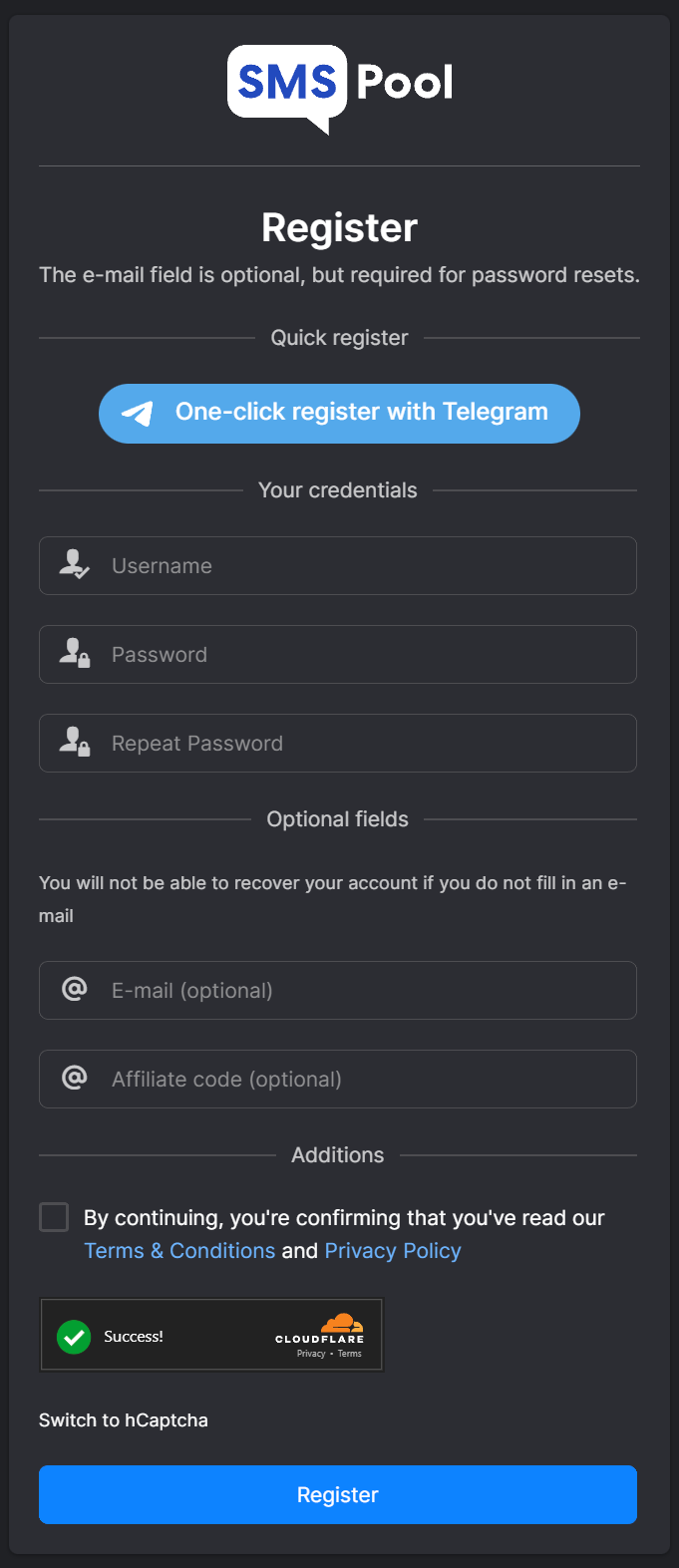Click the @ icon beside Affiliate code
This screenshot has width=679, height=1568.
(x=74, y=1079)
